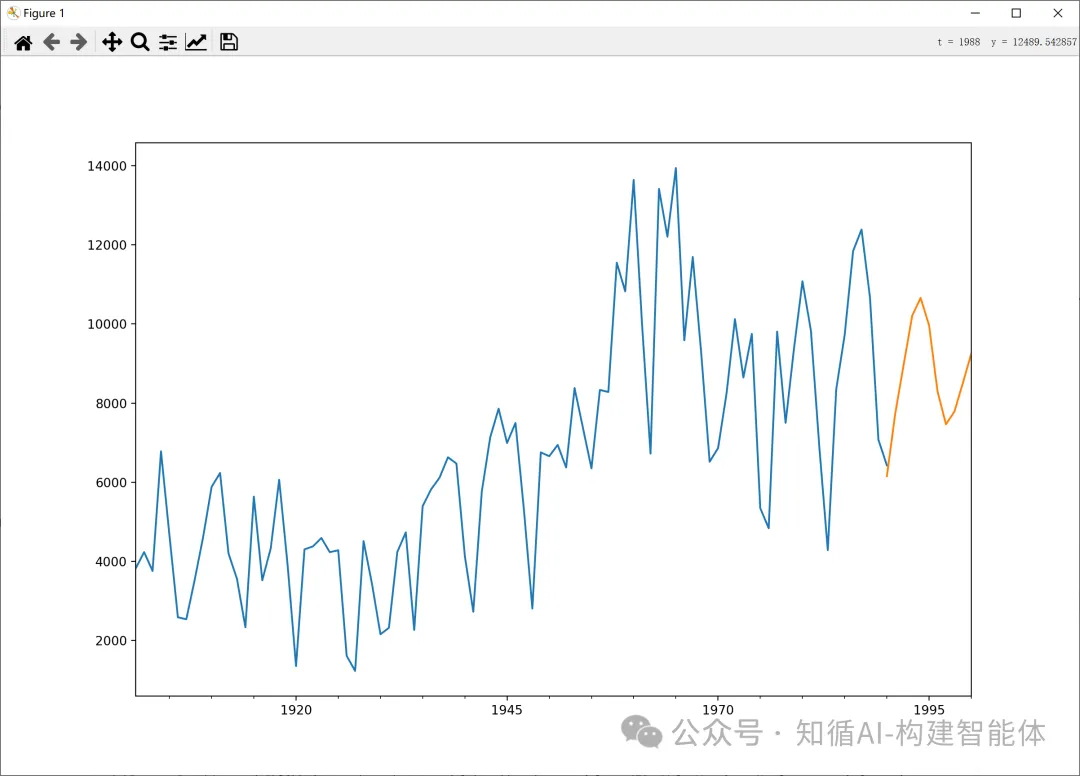Open the Configure subplots dialog
Screen dimensions: 1080x776
[168, 42]
